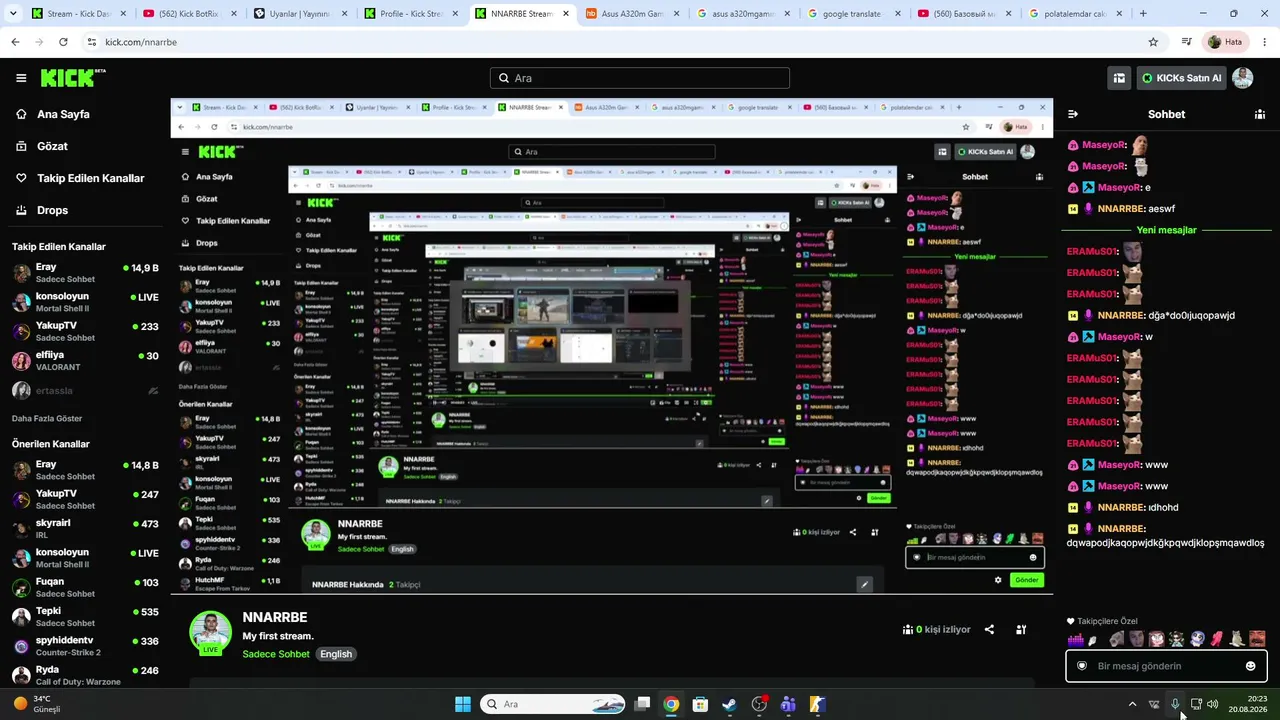Click the Kick search bar labeled Ara
The image size is (1280, 720).
[x=640, y=78]
